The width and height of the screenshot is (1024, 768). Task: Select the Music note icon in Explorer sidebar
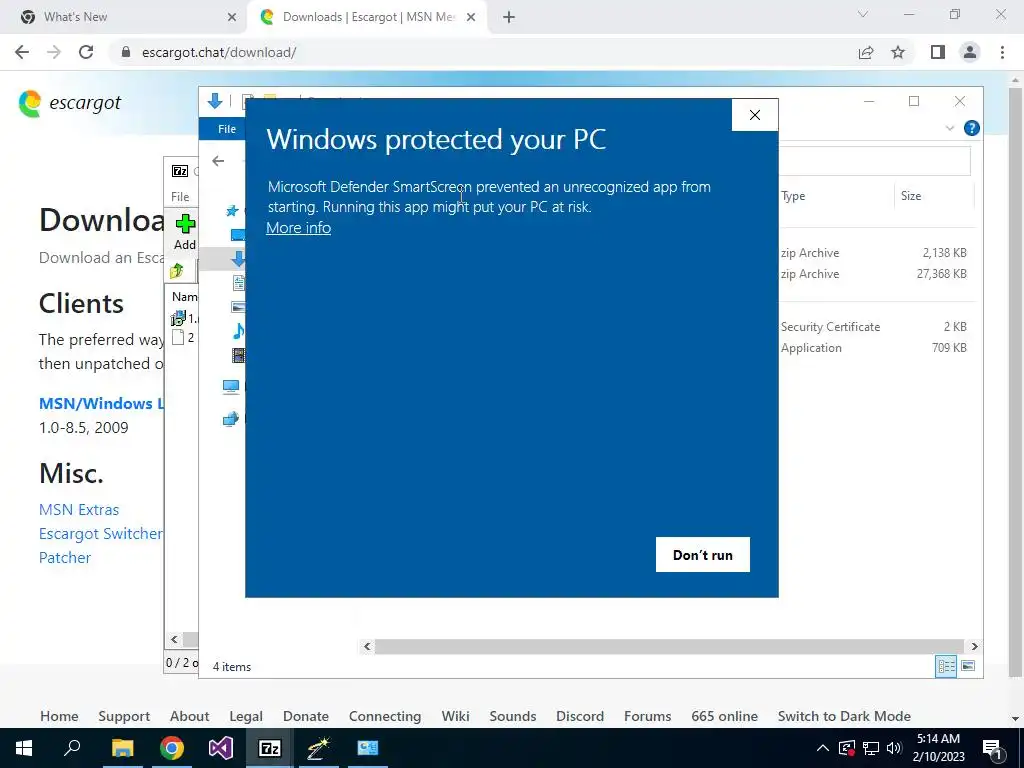pos(239,330)
